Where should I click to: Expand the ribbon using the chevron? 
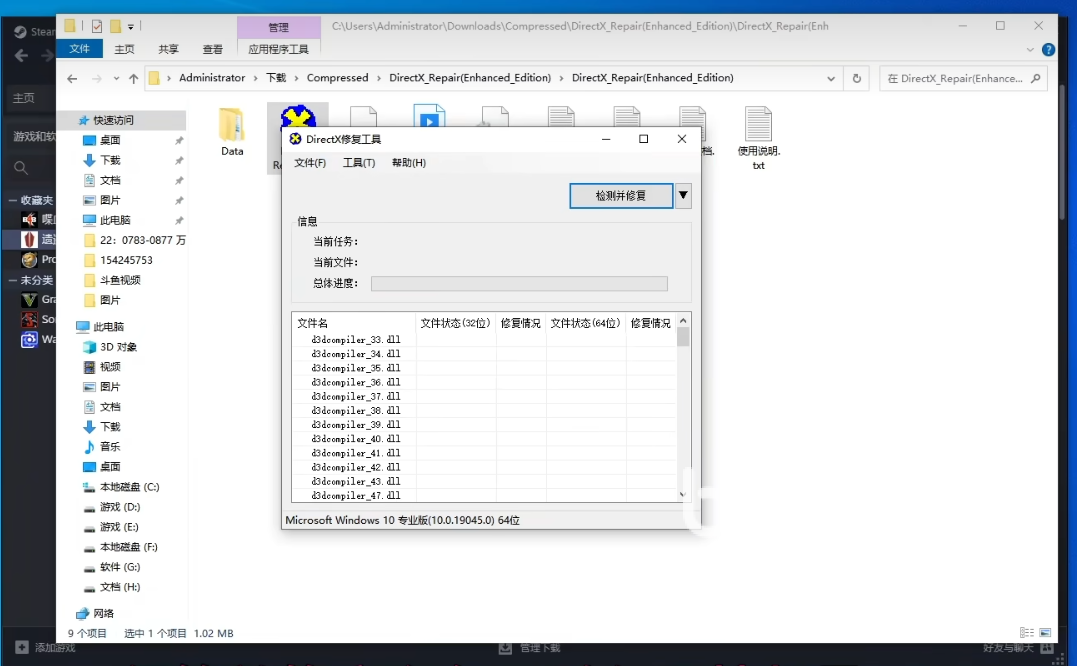1031,49
